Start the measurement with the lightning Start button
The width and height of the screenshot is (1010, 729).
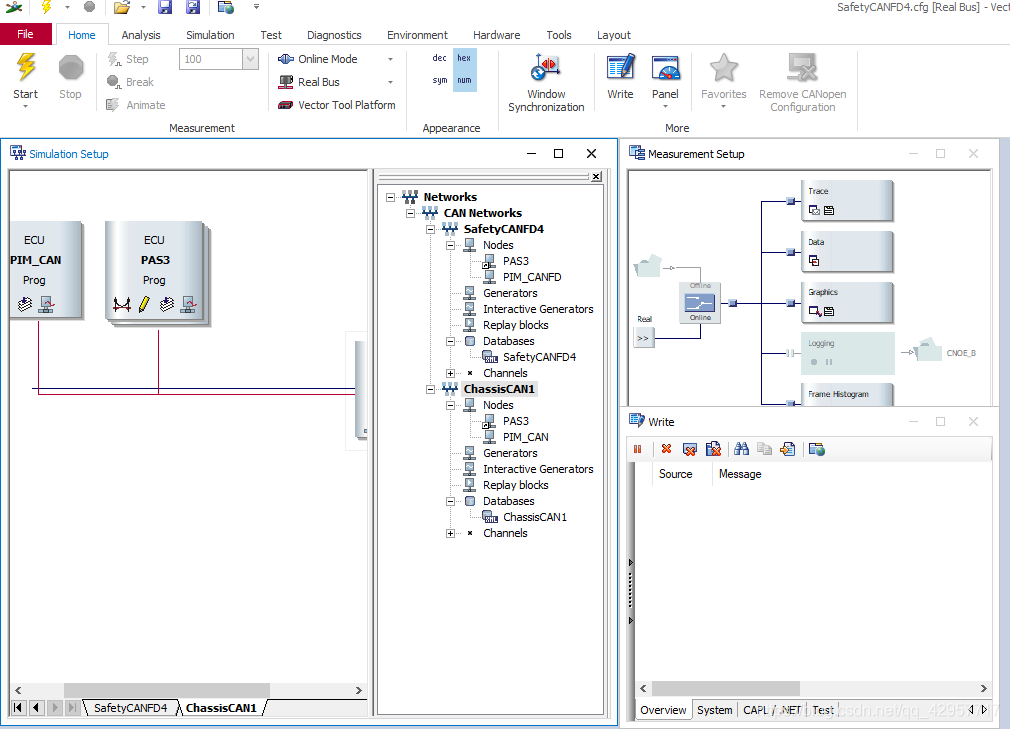coord(26,76)
